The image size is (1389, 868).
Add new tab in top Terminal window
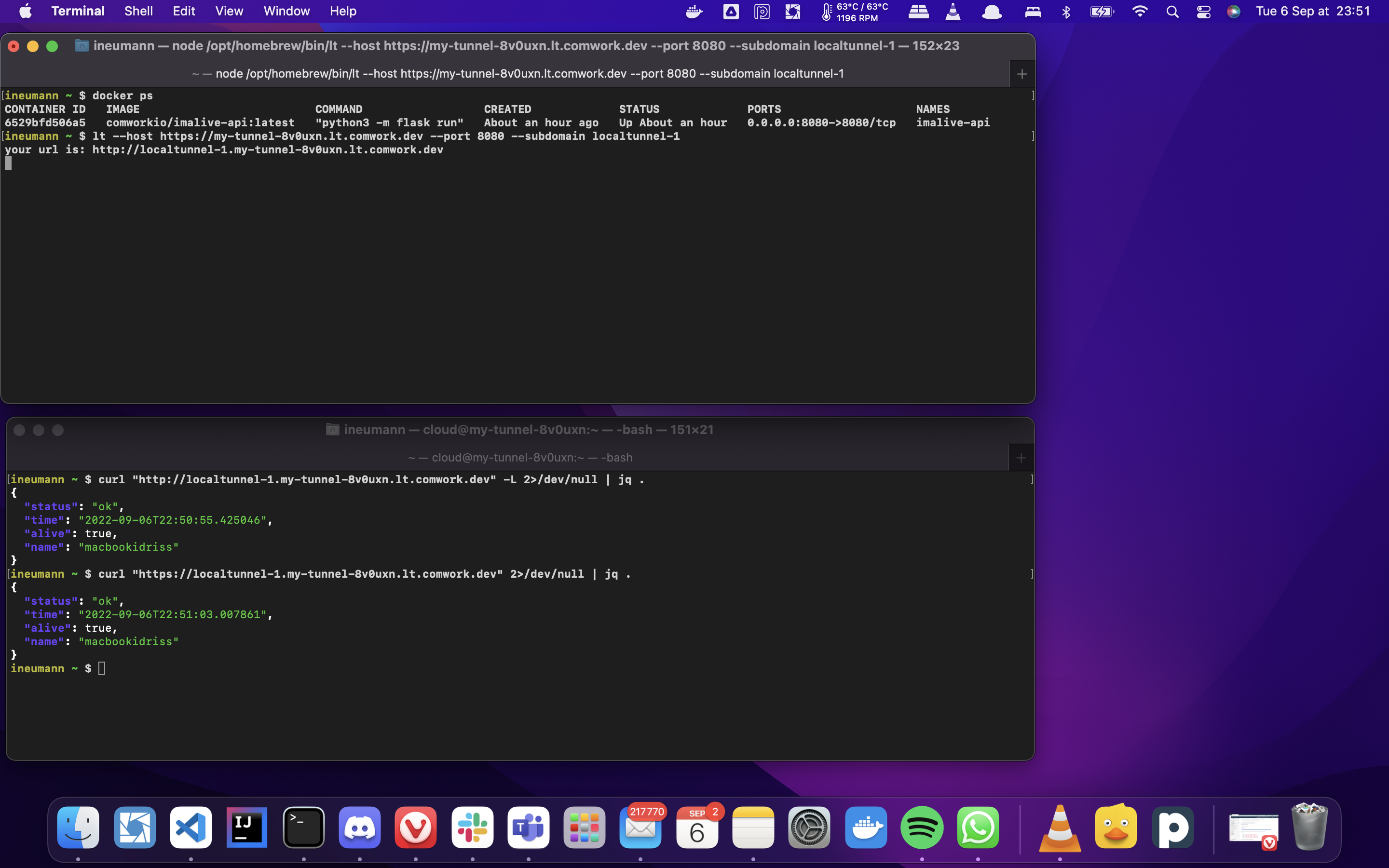click(x=1021, y=73)
